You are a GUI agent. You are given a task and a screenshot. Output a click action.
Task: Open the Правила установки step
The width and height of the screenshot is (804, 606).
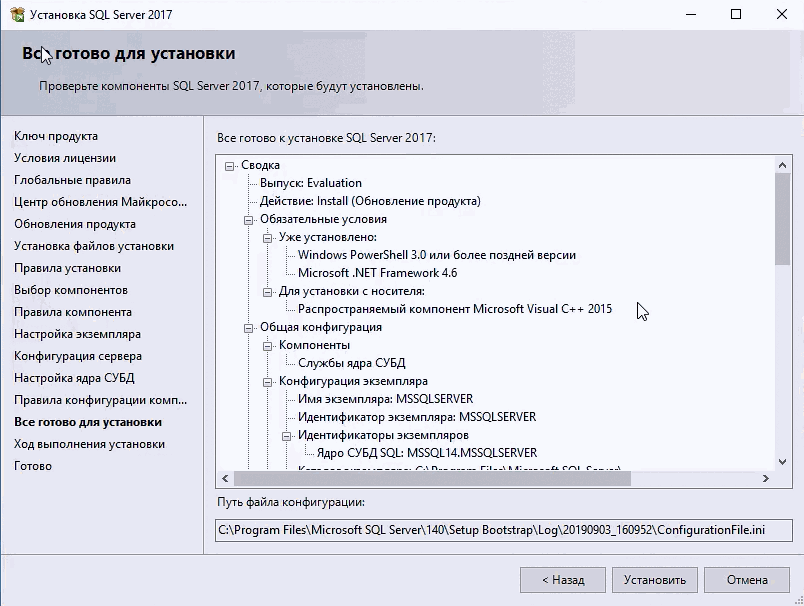coord(68,268)
